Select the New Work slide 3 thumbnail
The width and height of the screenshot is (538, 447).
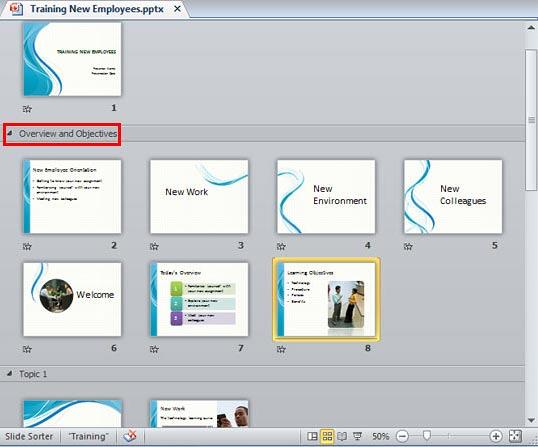pyautogui.click(x=199, y=196)
